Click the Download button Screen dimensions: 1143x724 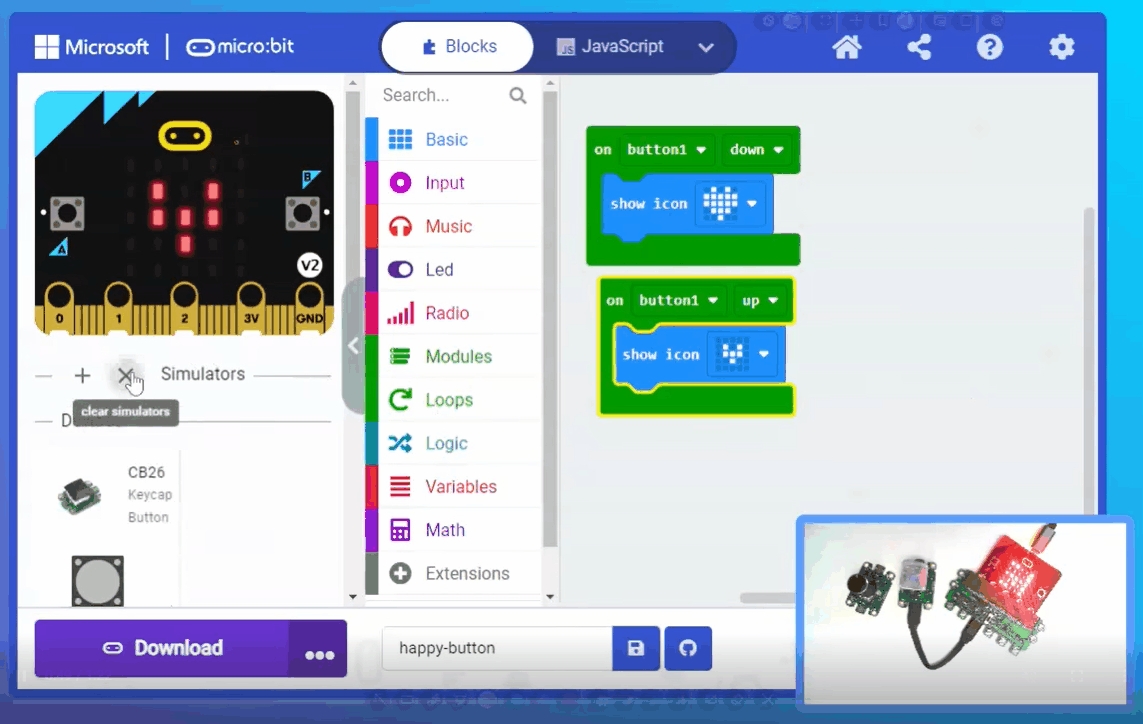pos(163,648)
